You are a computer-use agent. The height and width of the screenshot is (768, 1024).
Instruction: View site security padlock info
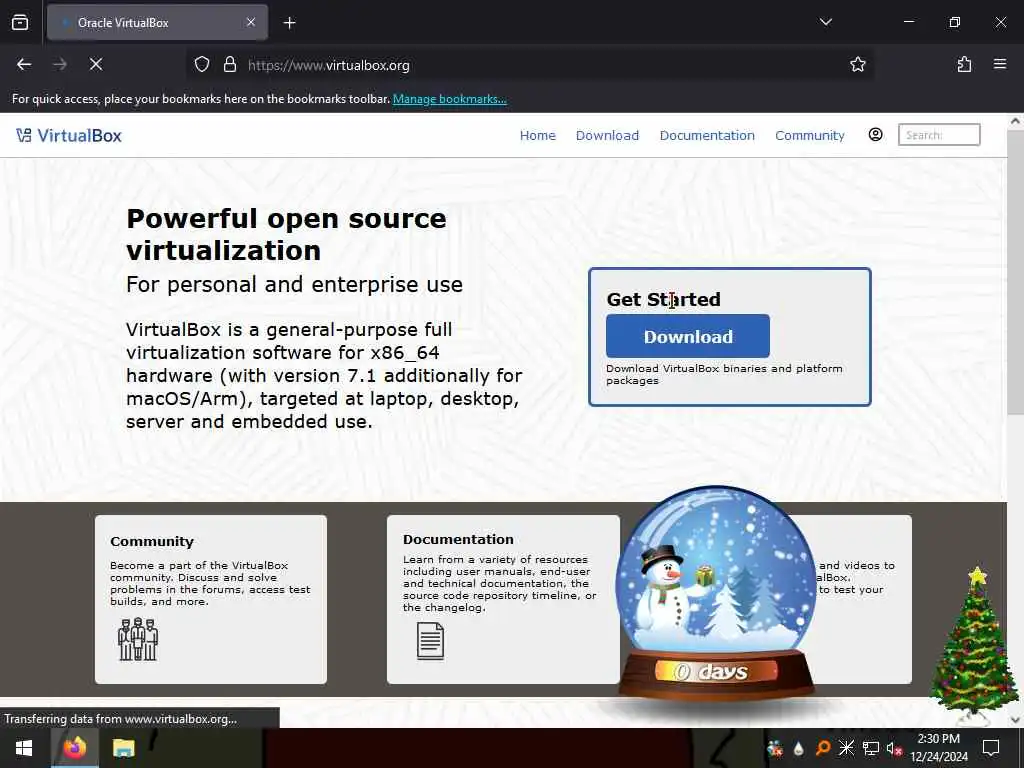pyautogui.click(x=230, y=65)
